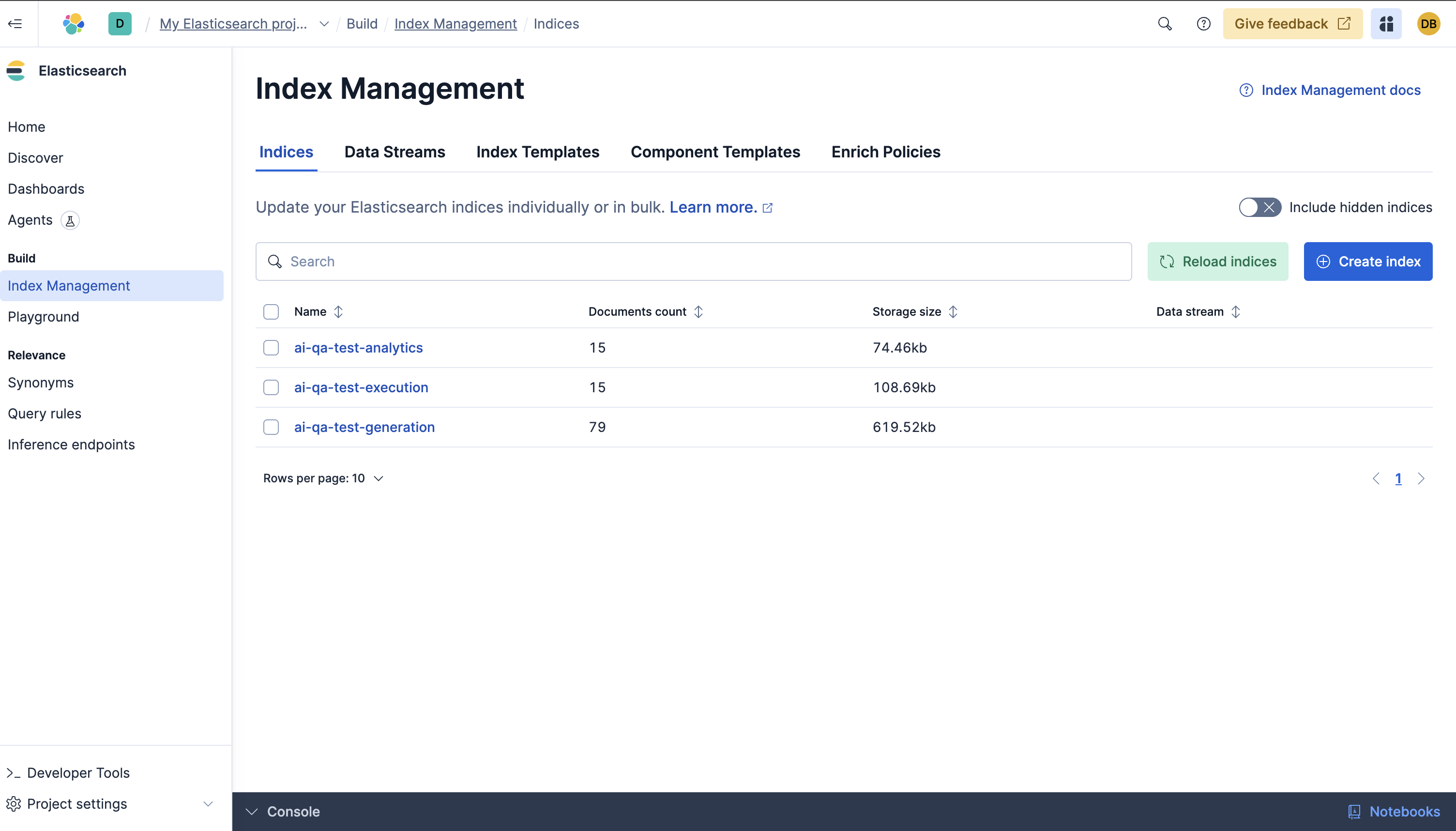Open the search magnifier in header
This screenshot has width=1456, height=831.
pos(1165,23)
